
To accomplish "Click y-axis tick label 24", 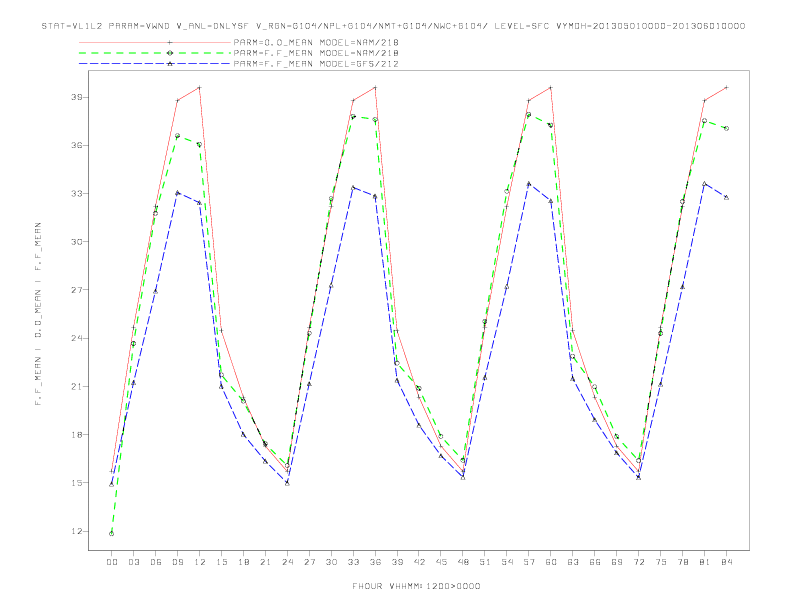I will [x=76, y=338].
